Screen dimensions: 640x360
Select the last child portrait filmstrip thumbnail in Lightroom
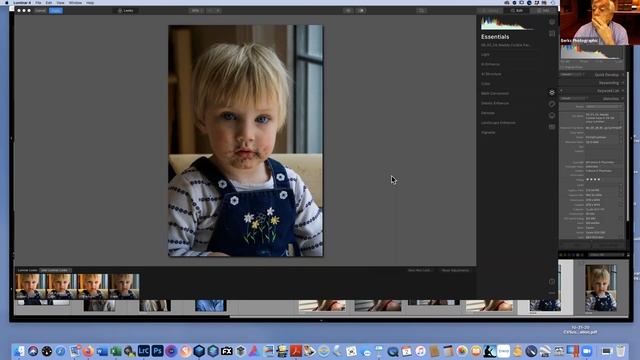[x=601, y=288]
